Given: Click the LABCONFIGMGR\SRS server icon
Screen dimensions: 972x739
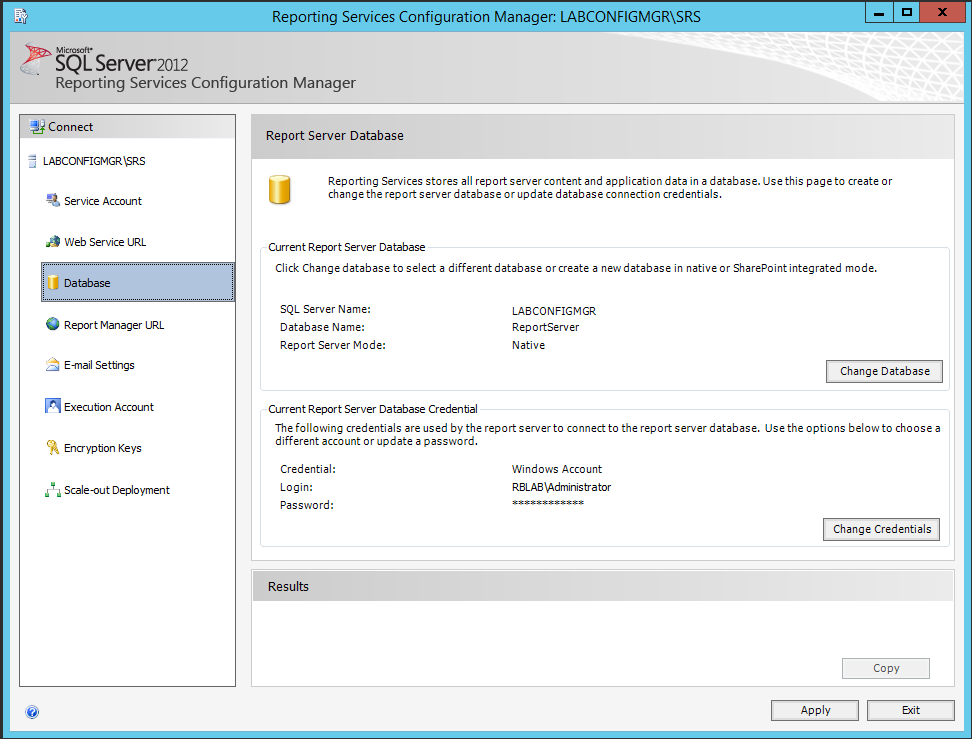Looking at the screenshot, I should coord(32,161).
